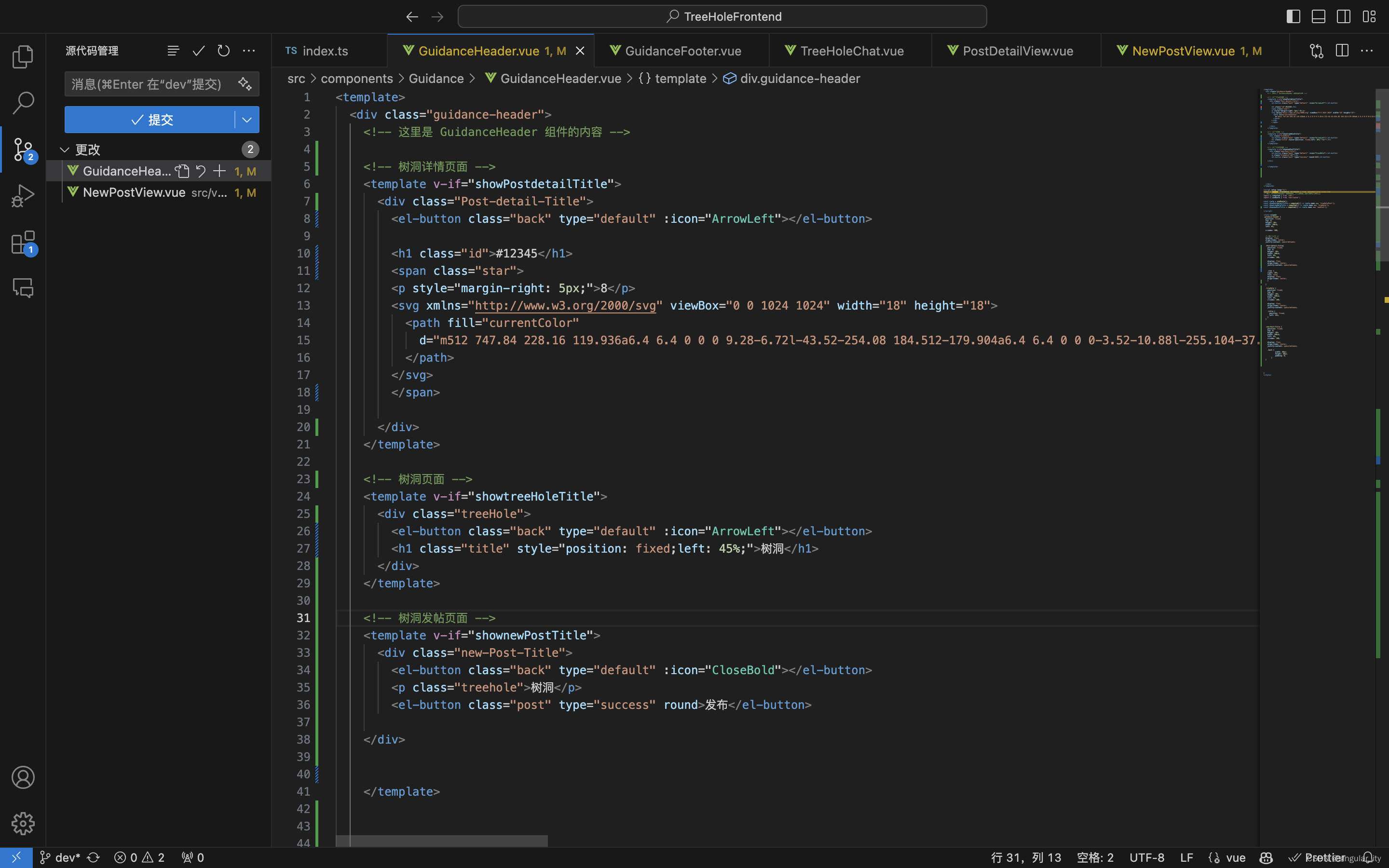Open the w3.org svg link
This screenshot has width=1389, height=868.
(x=565, y=305)
